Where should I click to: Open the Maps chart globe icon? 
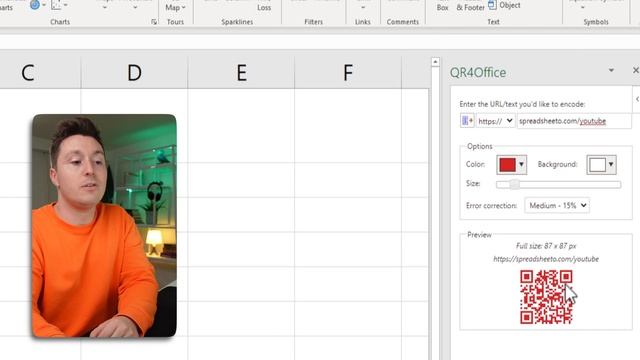(x=35, y=4)
